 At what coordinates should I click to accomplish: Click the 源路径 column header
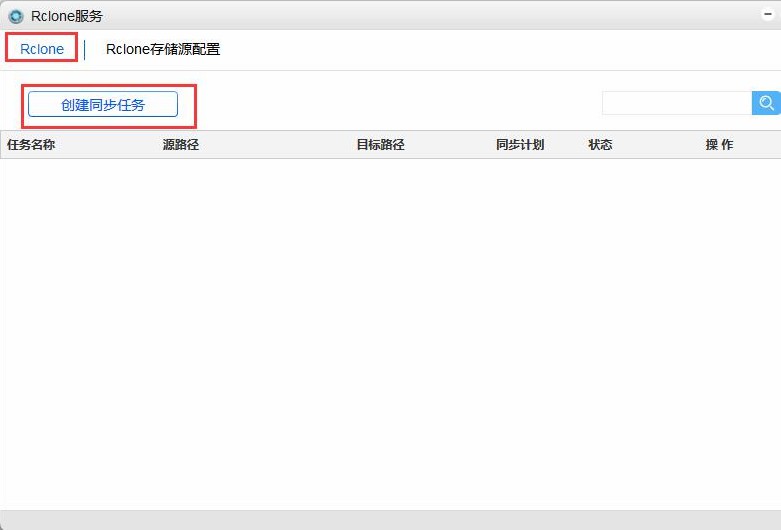point(181,145)
